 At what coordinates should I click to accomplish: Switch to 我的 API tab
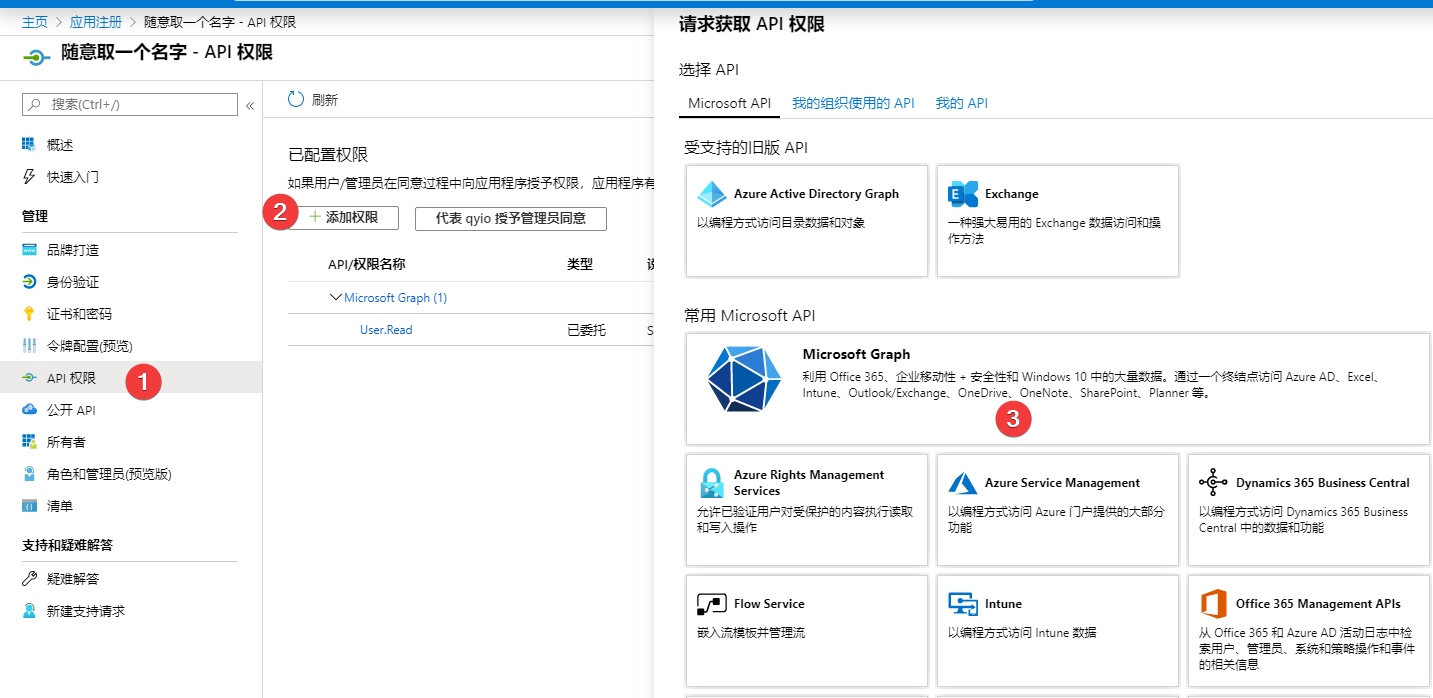click(x=961, y=103)
